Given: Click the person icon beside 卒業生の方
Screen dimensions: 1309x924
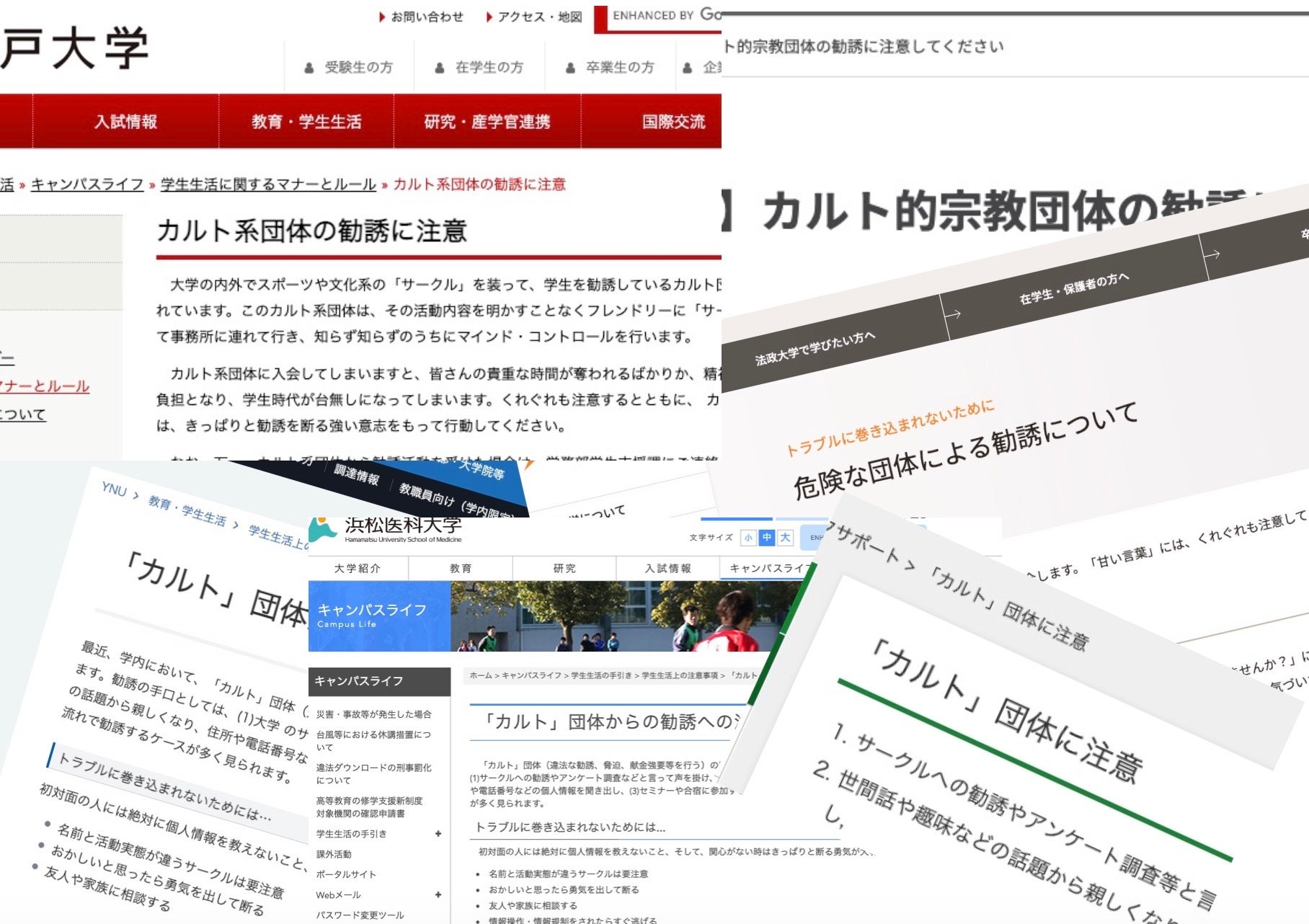Looking at the screenshot, I should [x=570, y=68].
